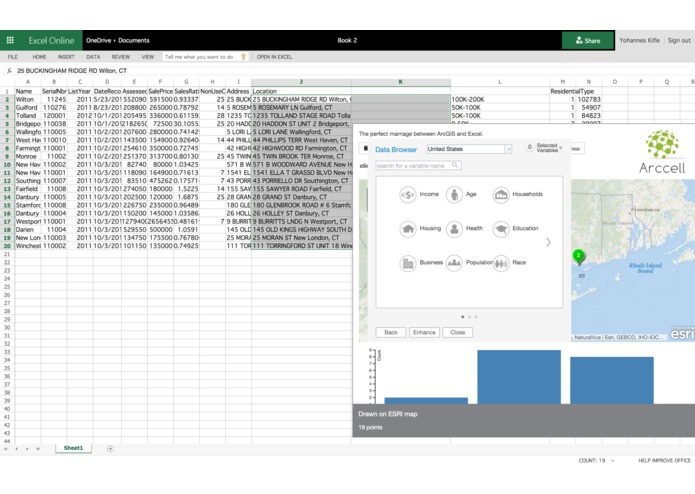Open the OneDrive breadcrumb link
Screen dimensions: 695x494
(98, 40)
